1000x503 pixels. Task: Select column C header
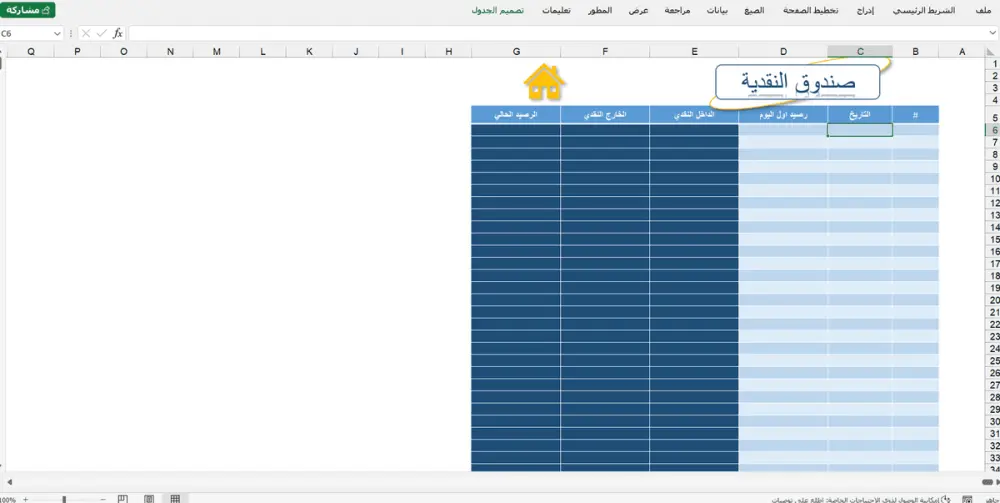(x=860, y=52)
